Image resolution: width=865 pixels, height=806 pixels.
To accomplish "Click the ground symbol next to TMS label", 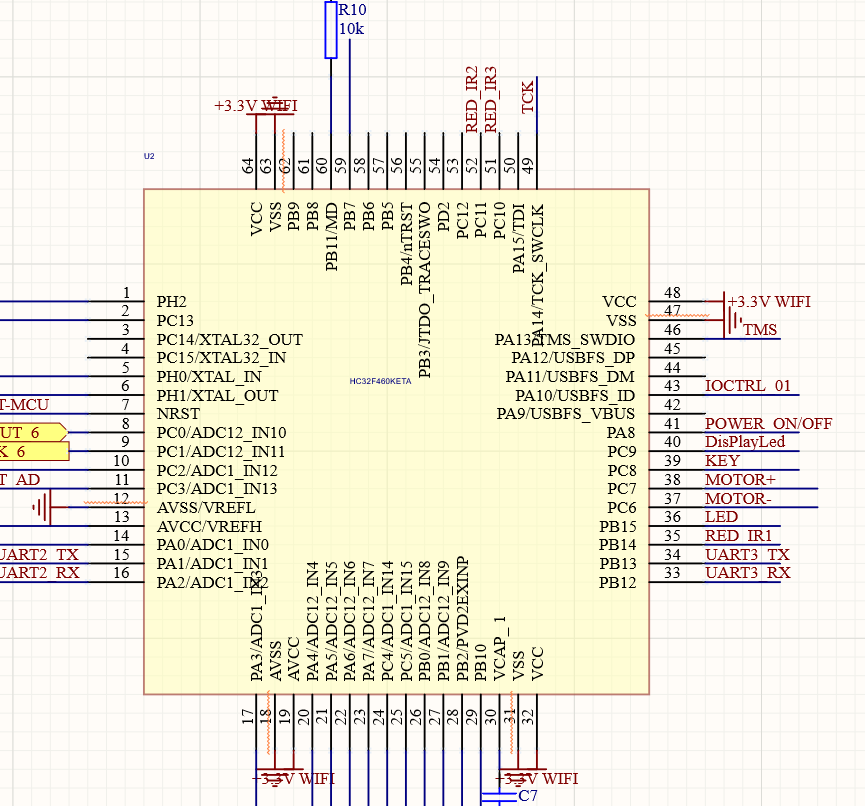I will point(733,320).
